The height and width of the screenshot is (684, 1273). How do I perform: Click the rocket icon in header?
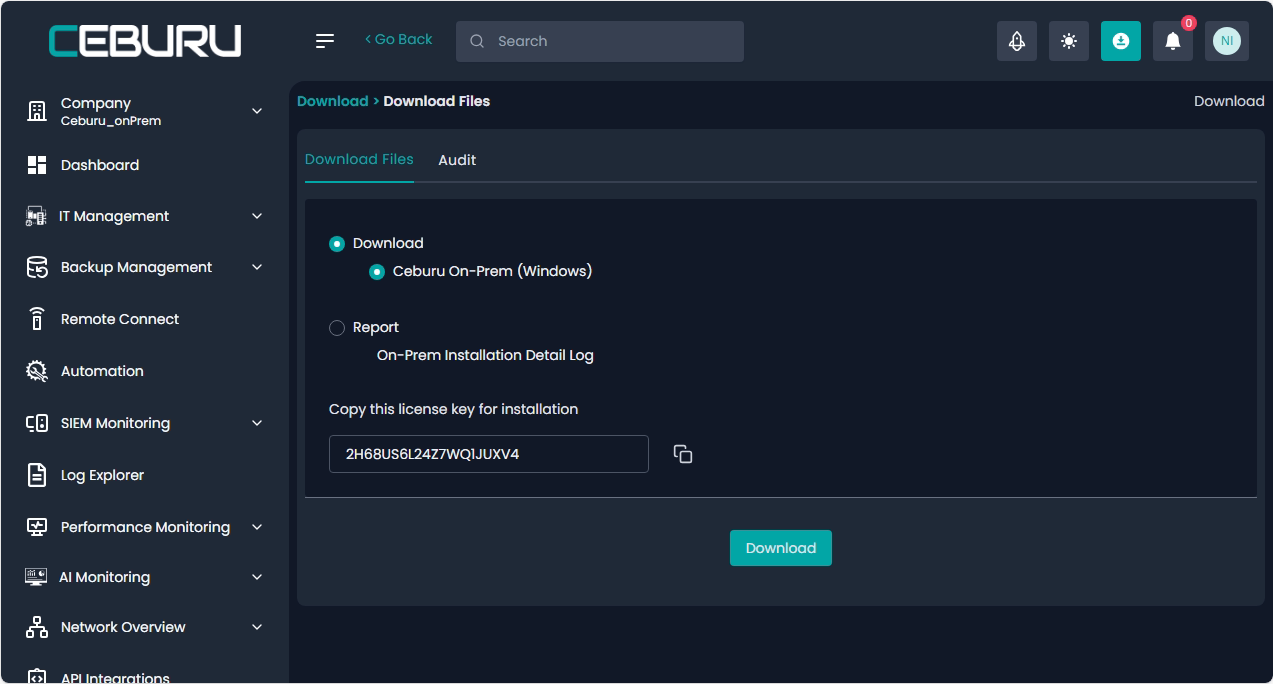1017,41
